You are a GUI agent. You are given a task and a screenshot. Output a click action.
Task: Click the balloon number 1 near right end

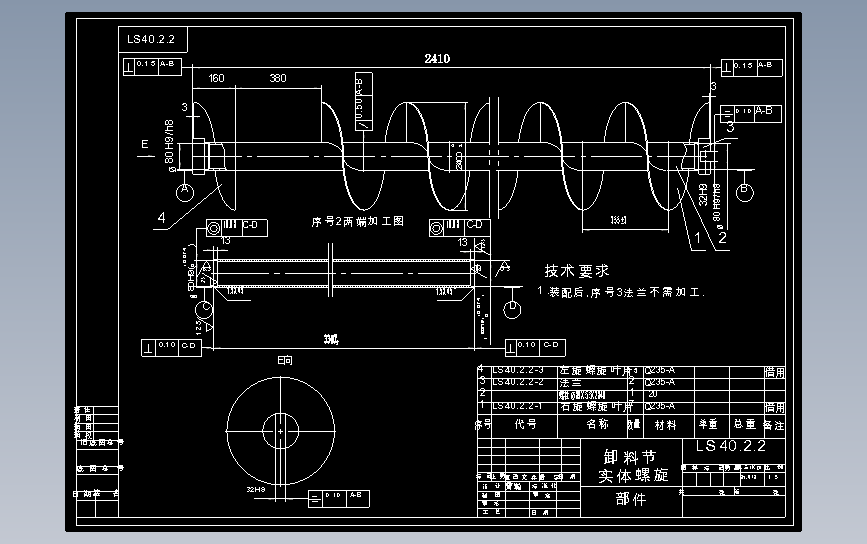point(698,238)
